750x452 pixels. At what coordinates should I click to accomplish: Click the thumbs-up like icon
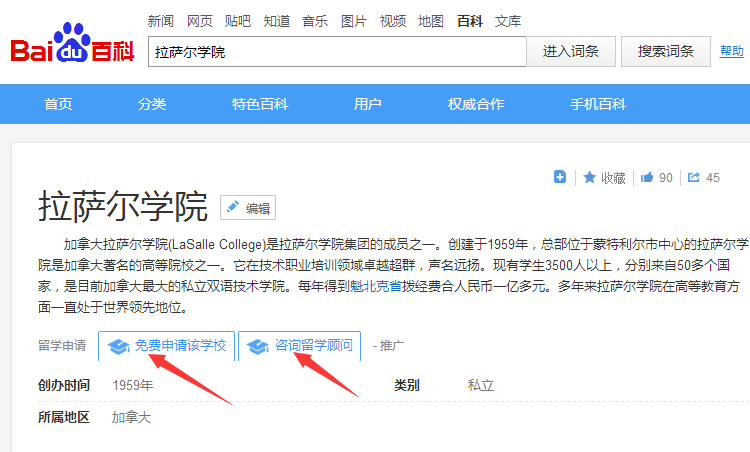coord(647,177)
